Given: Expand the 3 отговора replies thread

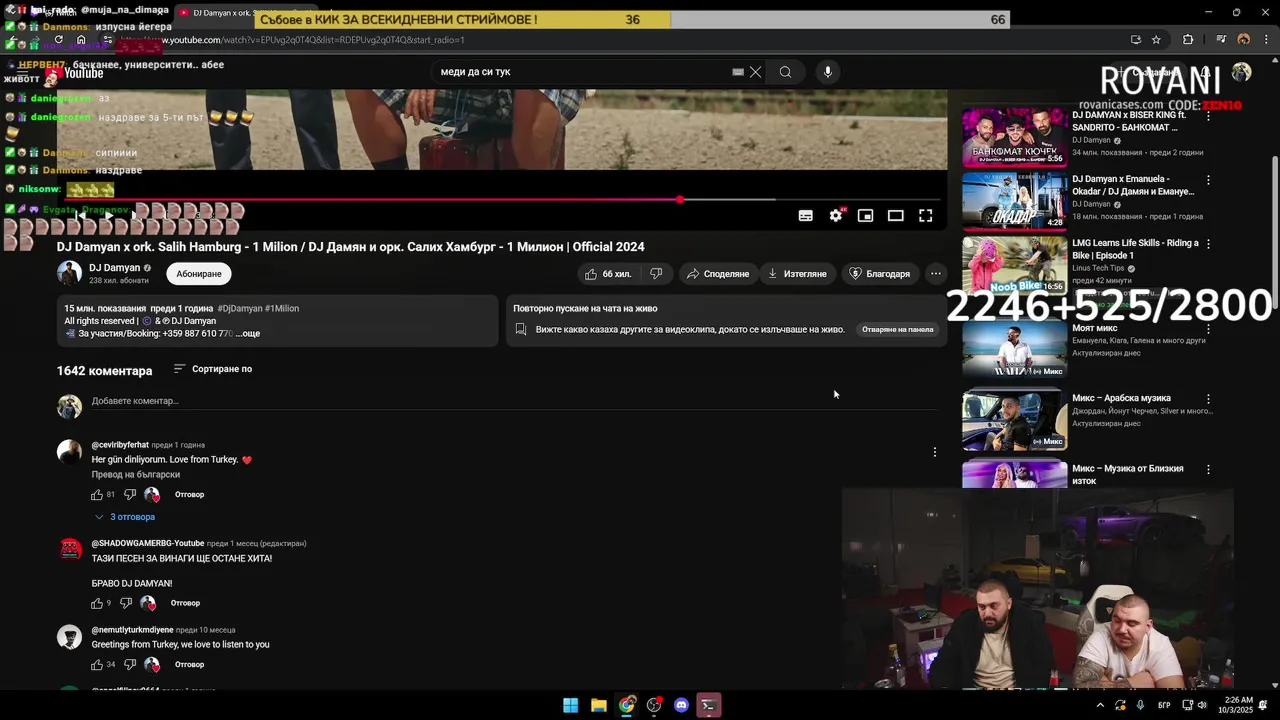Looking at the screenshot, I should click(125, 517).
